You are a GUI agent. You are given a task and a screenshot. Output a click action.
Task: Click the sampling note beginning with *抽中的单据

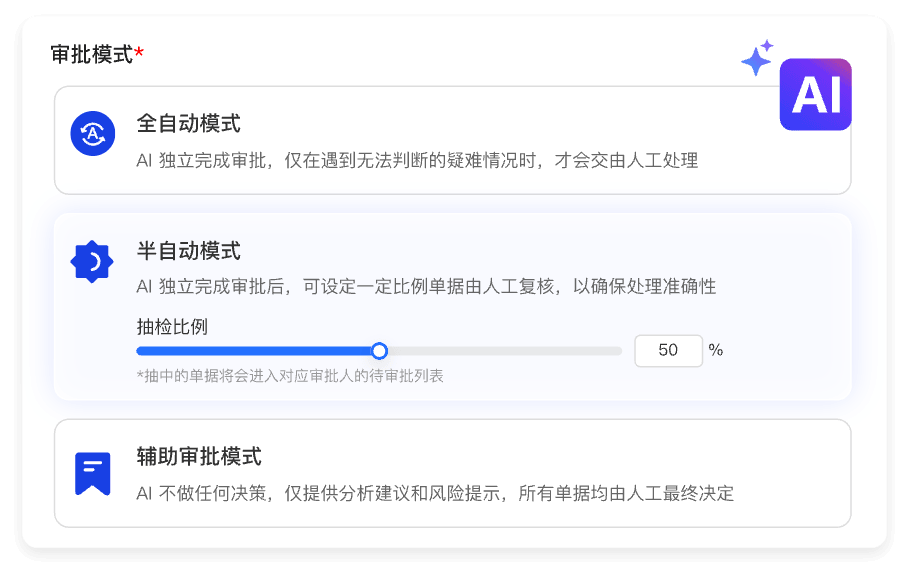click(x=290, y=376)
